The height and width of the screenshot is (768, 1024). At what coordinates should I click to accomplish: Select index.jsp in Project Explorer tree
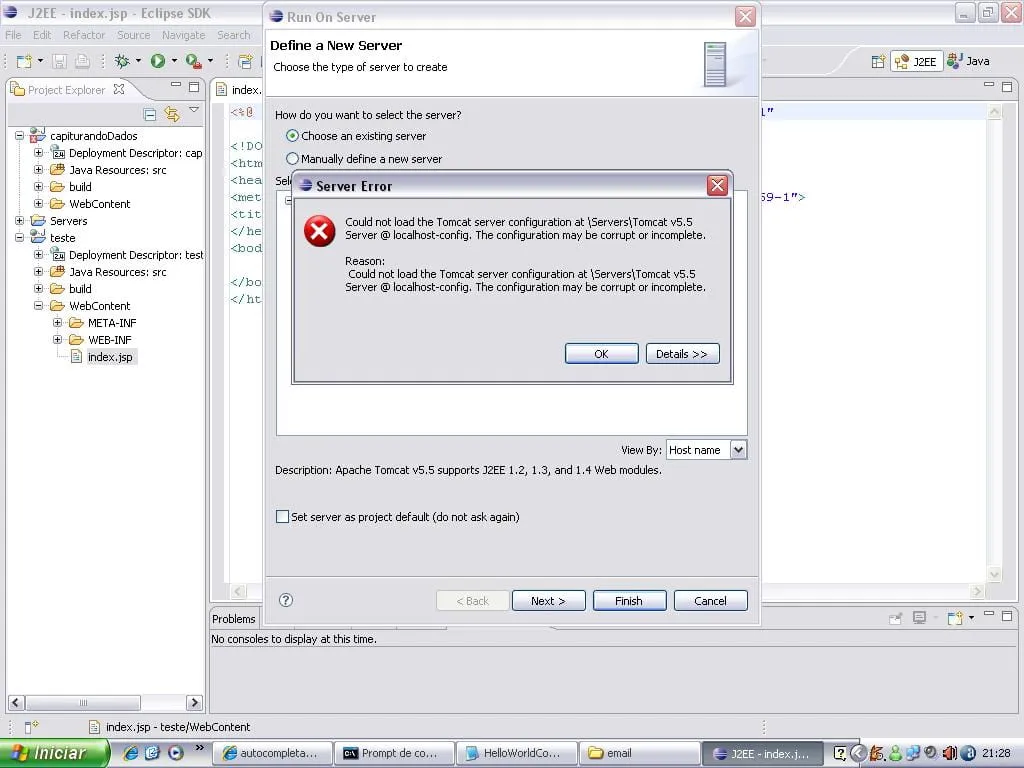tap(110, 357)
